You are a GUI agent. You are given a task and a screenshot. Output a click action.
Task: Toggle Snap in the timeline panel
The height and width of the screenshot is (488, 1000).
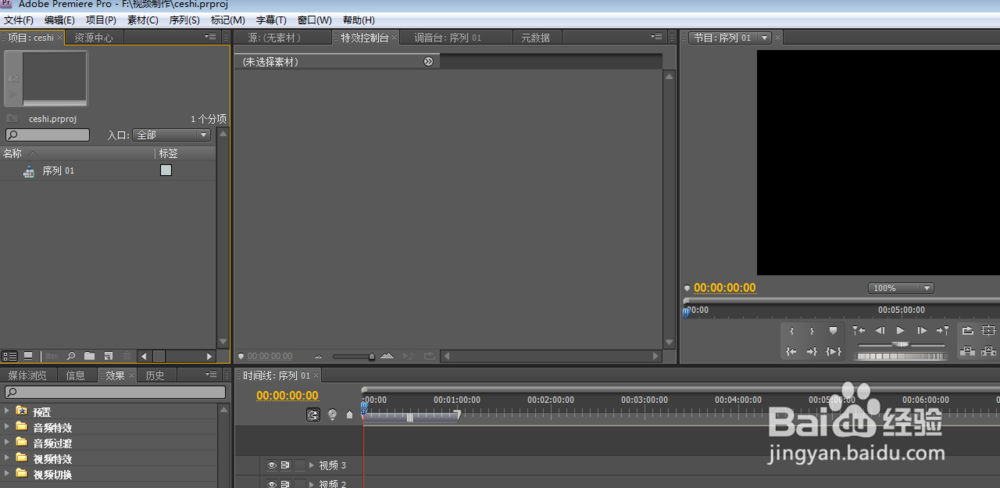click(x=313, y=415)
